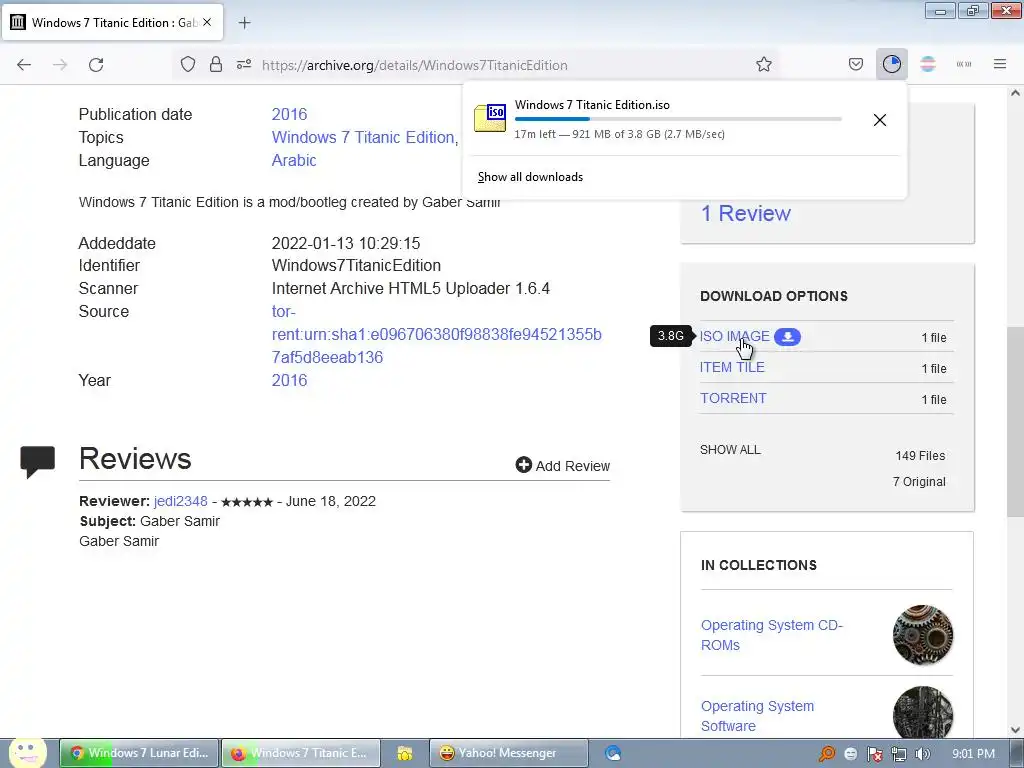Viewport: 1024px width, 768px height.
Task: Download the TORRENT file
Action: (733, 398)
